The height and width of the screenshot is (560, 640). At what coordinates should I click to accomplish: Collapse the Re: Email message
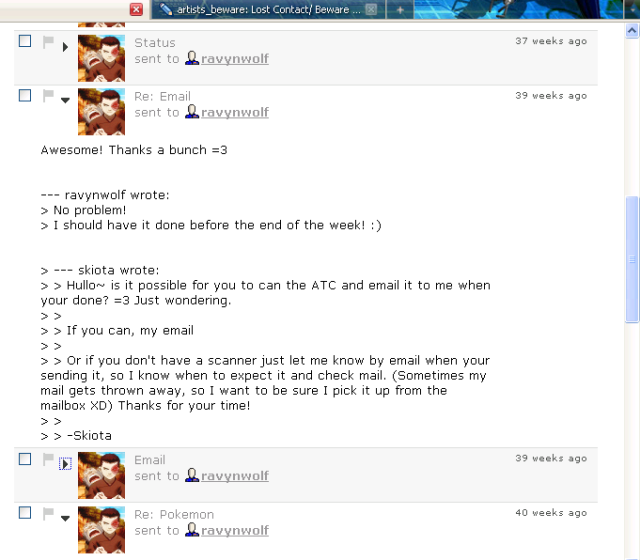point(65,100)
